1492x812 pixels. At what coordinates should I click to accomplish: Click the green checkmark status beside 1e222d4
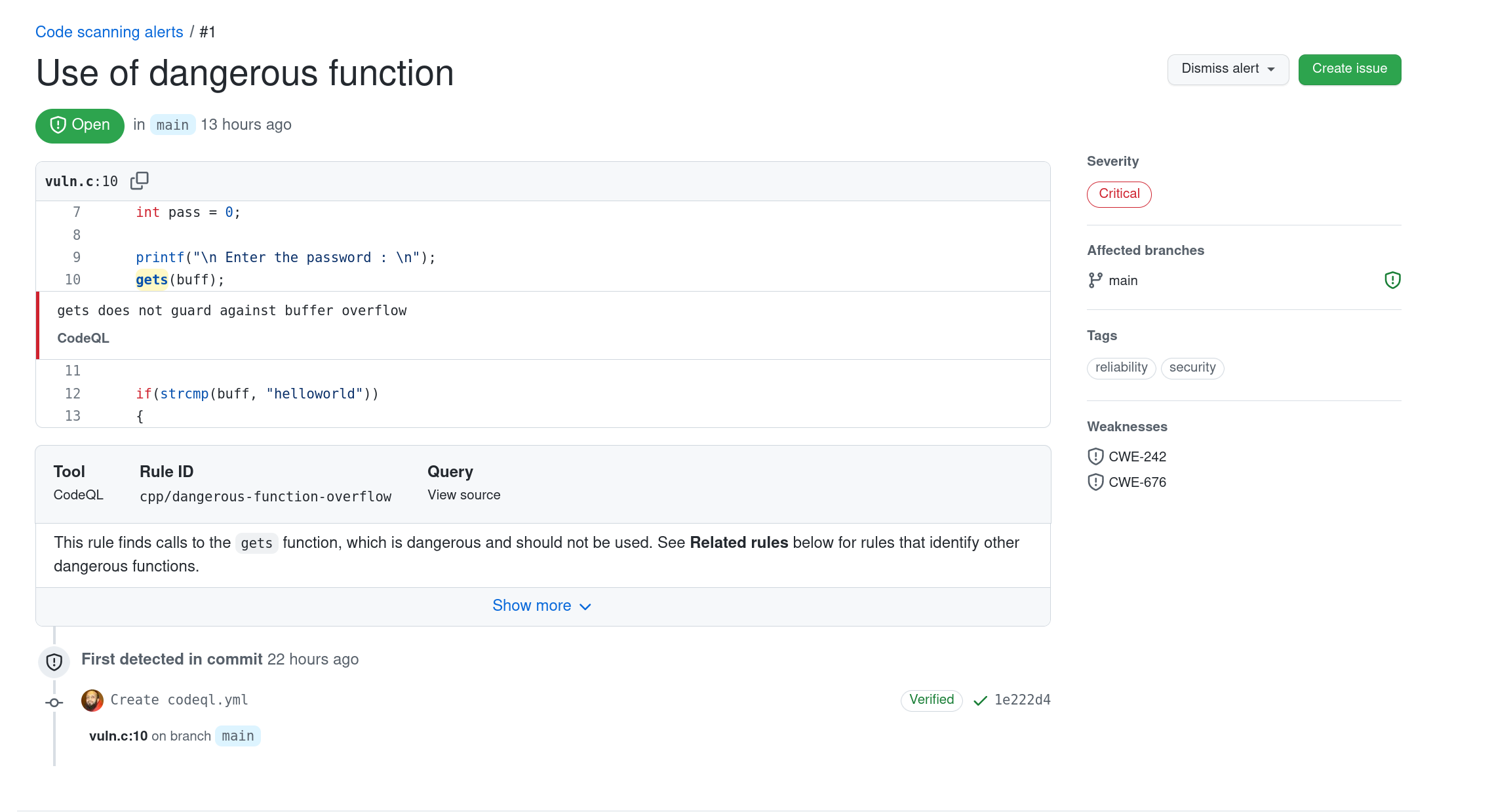click(x=980, y=701)
